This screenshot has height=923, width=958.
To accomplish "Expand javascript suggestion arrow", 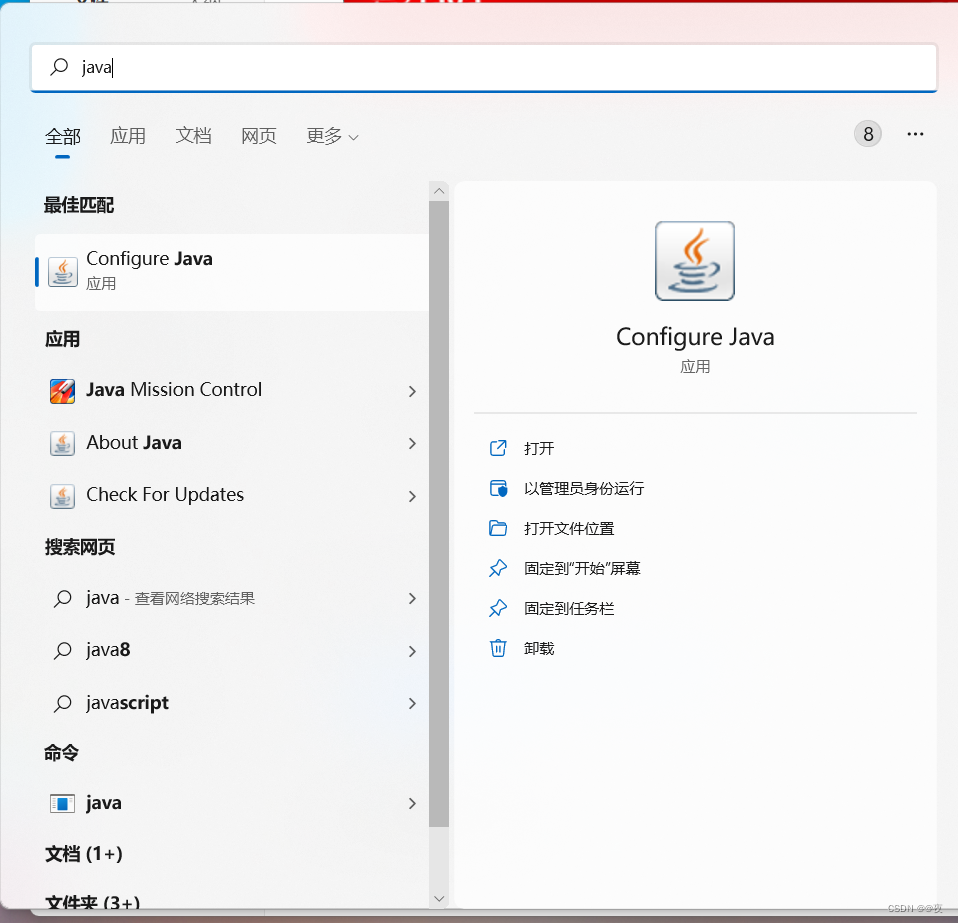I will [x=412, y=704].
